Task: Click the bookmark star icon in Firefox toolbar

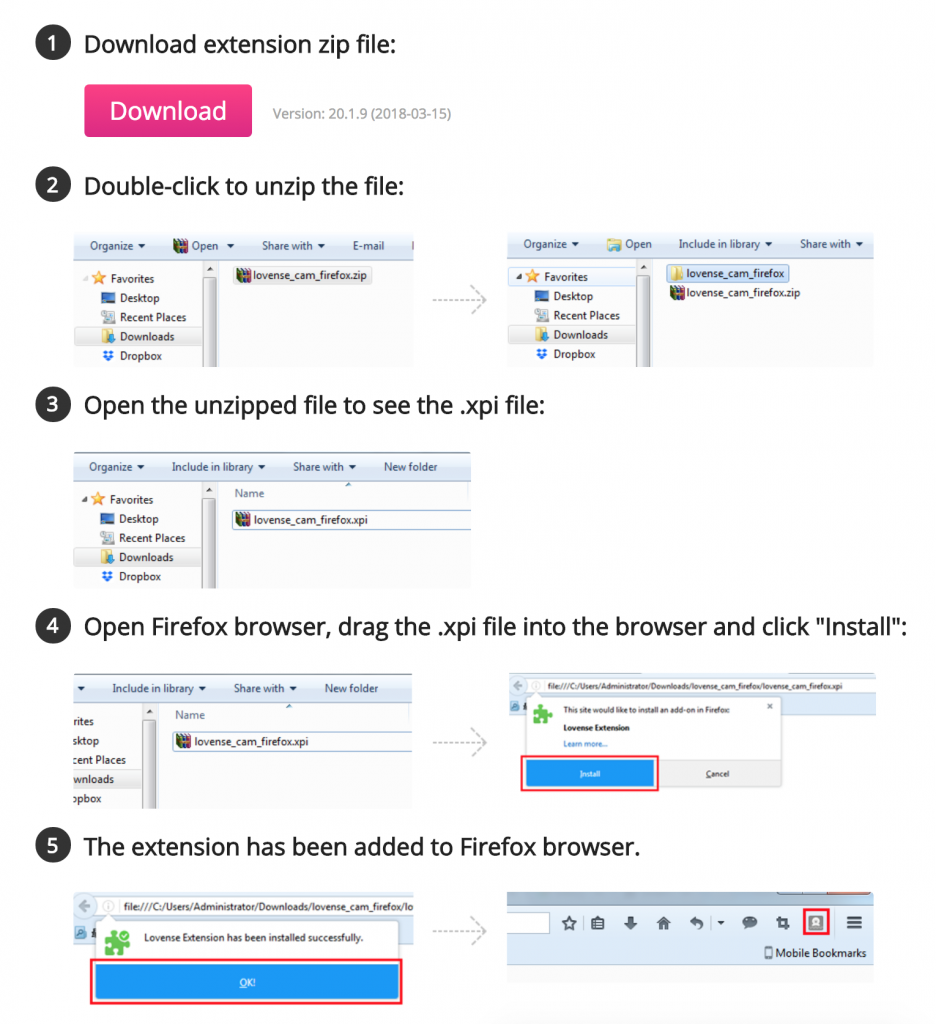Action: (569, 923)
